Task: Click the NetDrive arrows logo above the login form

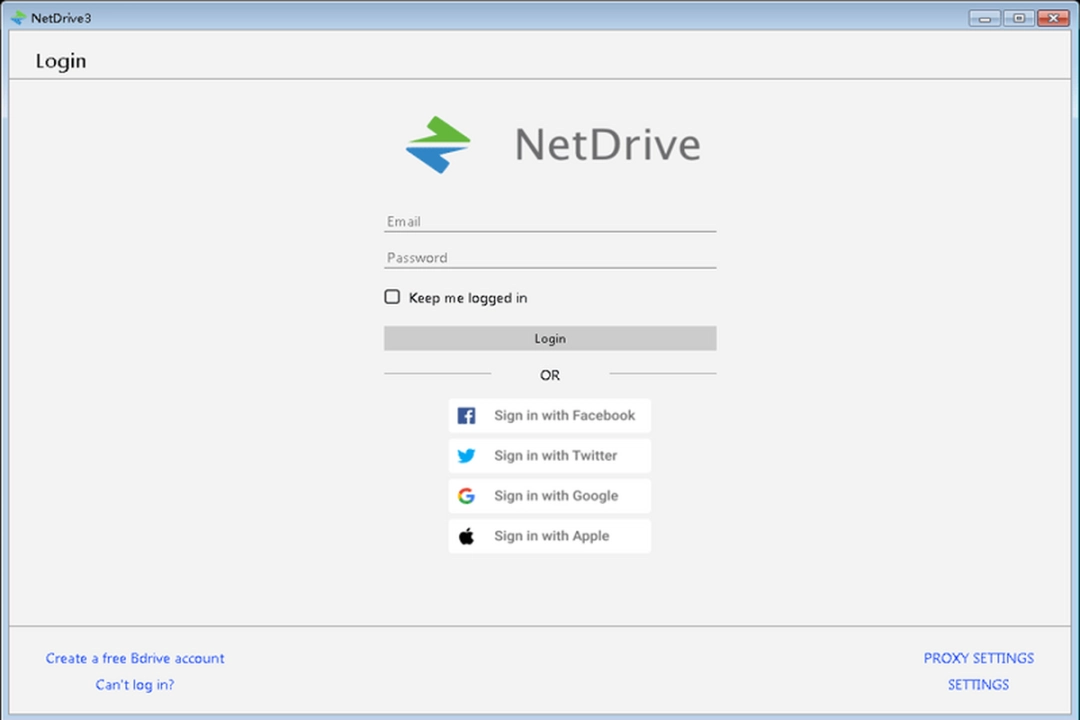Action: click(437, 145)
